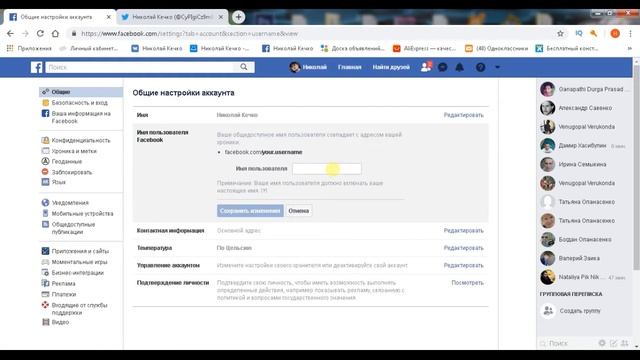Open Безопасность и вход settings
This screenshot has width=640, height=360.
click(x=80, y=103)
